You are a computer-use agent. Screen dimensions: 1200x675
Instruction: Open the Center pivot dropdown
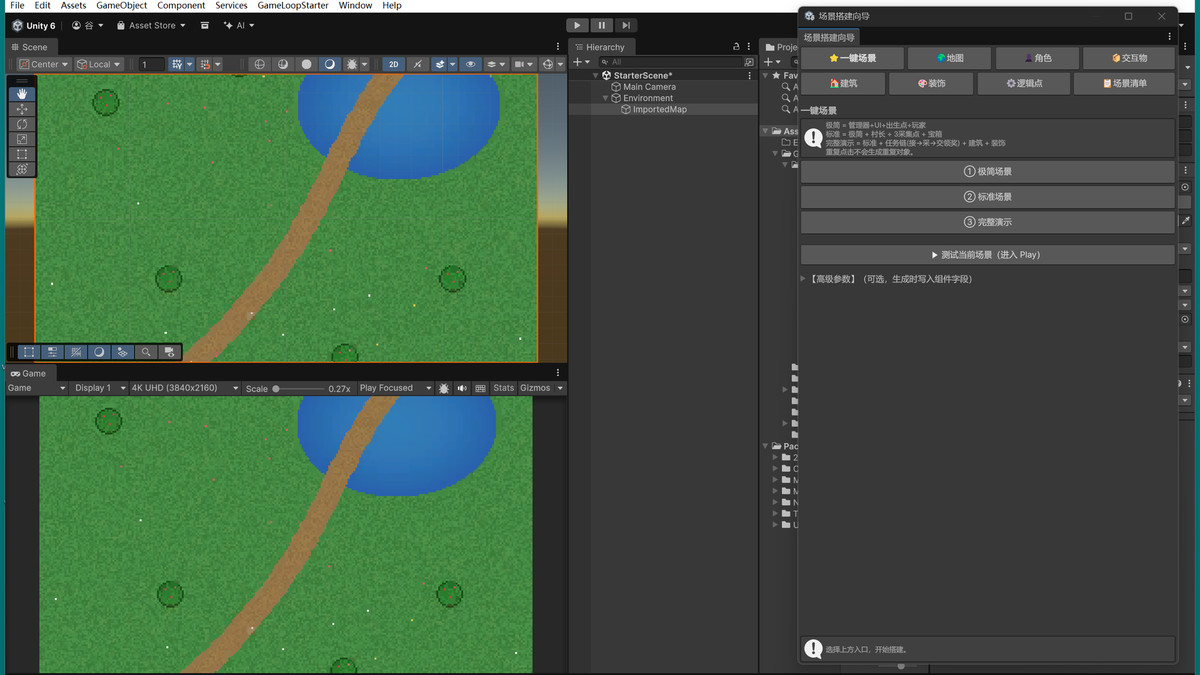pyautogui.click(x=44, y=64)
